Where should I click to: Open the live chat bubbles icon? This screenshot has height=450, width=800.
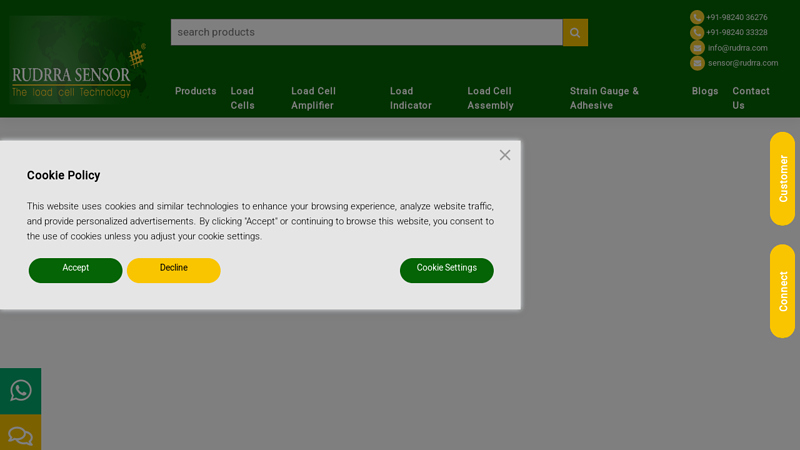tap(20, 435)
